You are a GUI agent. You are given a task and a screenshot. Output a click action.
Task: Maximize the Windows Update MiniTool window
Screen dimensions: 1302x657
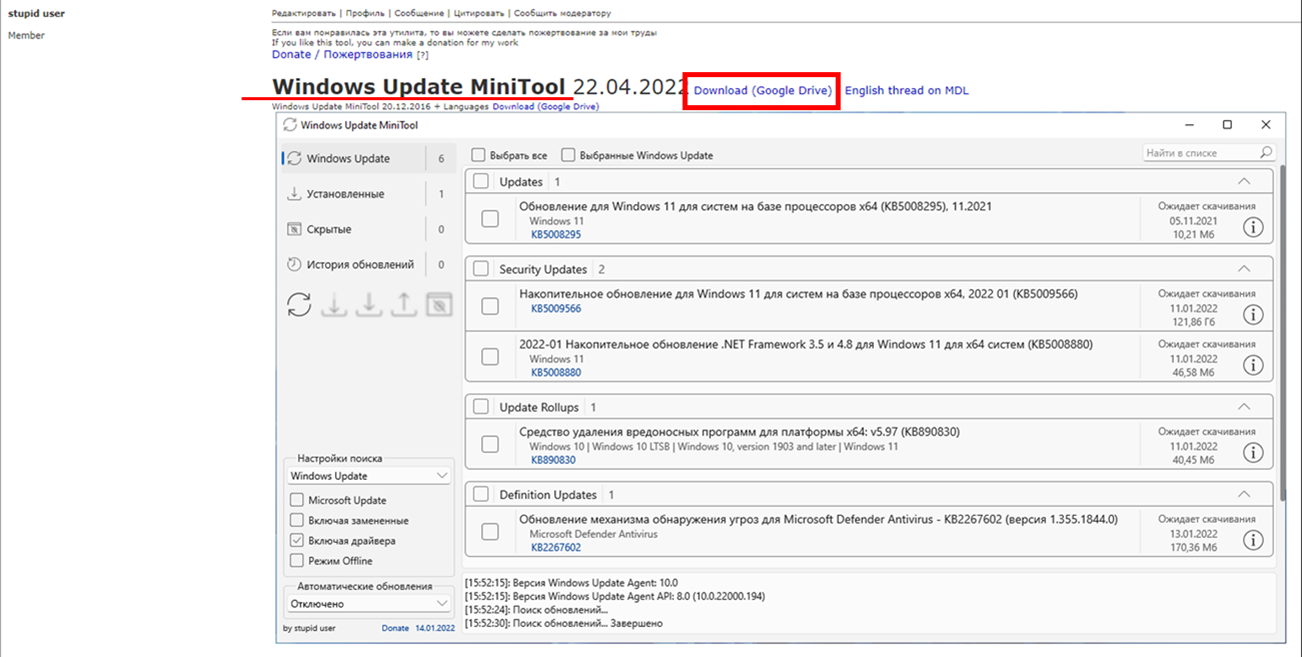coord(1227,125)
